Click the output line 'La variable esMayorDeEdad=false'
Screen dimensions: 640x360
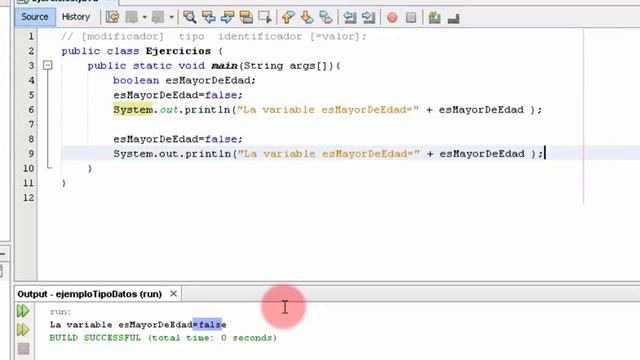(x=138, y=325)
